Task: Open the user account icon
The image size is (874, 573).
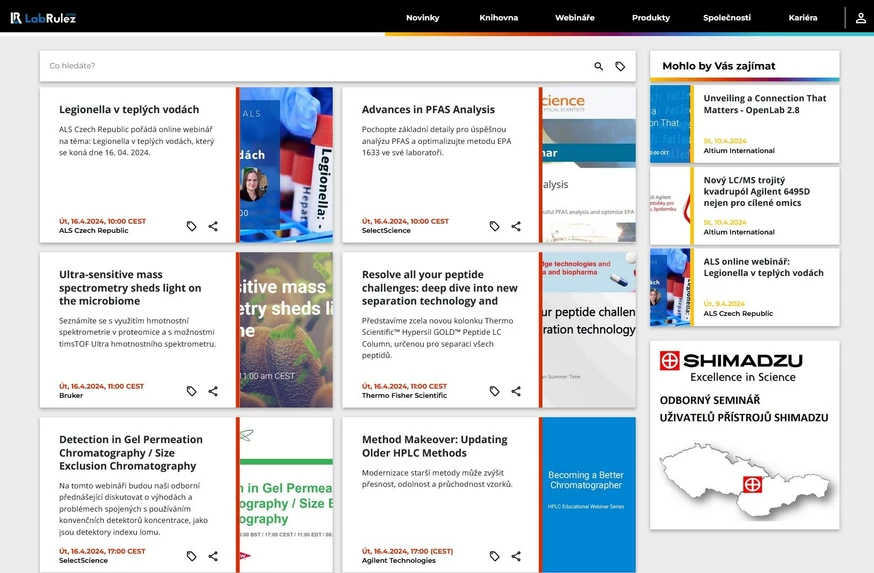Action: (861, 18)
